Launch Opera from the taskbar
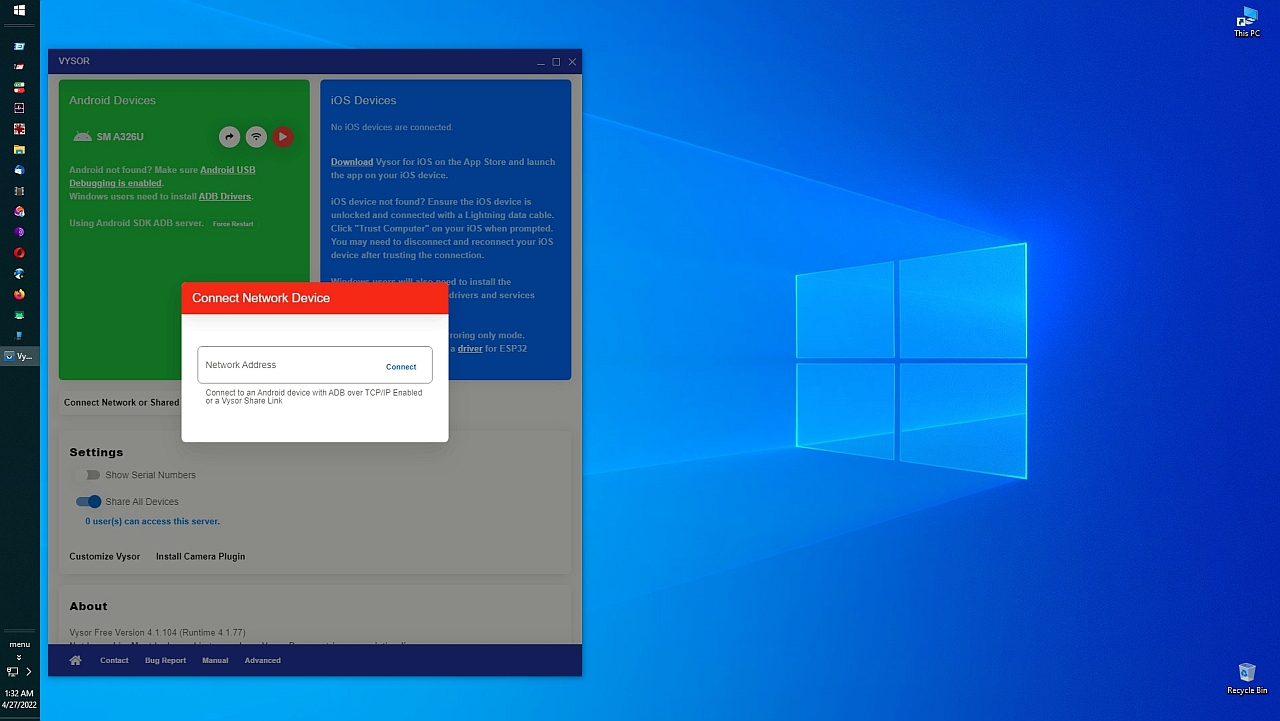The image size is (1280, 721). tap(19, 253)
